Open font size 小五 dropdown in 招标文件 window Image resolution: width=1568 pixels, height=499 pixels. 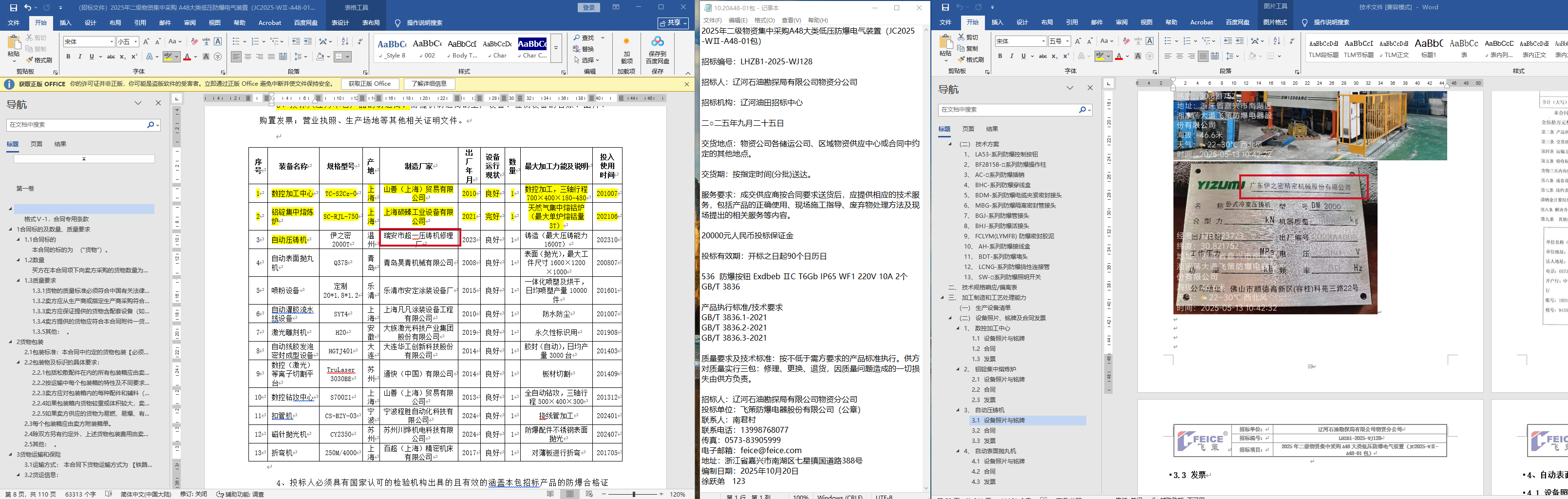tap(136, 41)
